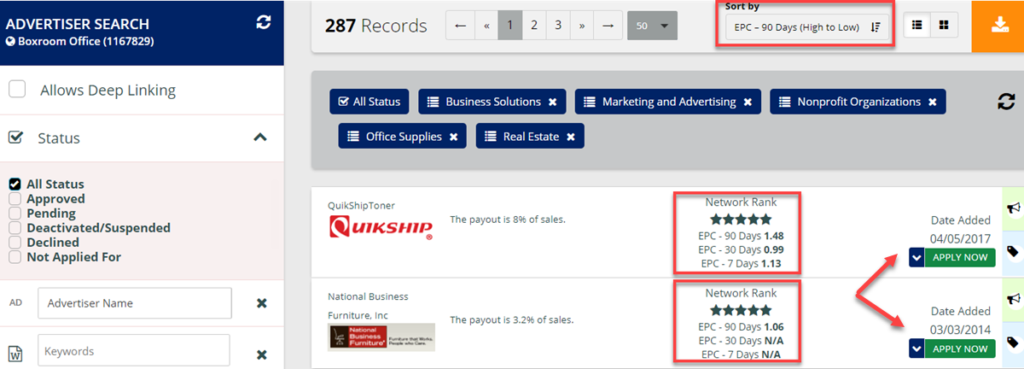Open the Sort by dropdown
The height and width of the screenshot is (369, 1024).
pyautogui.click(x=807, y=27)
